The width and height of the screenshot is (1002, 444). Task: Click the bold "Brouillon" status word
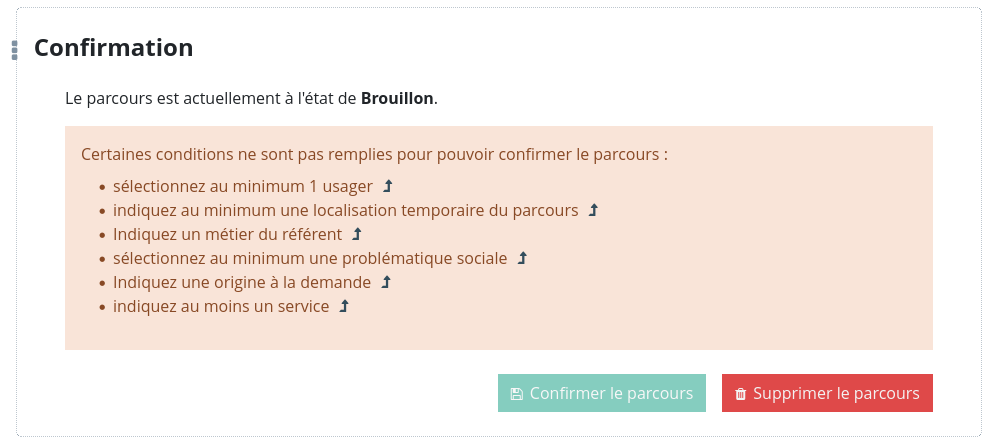[398, 99]
